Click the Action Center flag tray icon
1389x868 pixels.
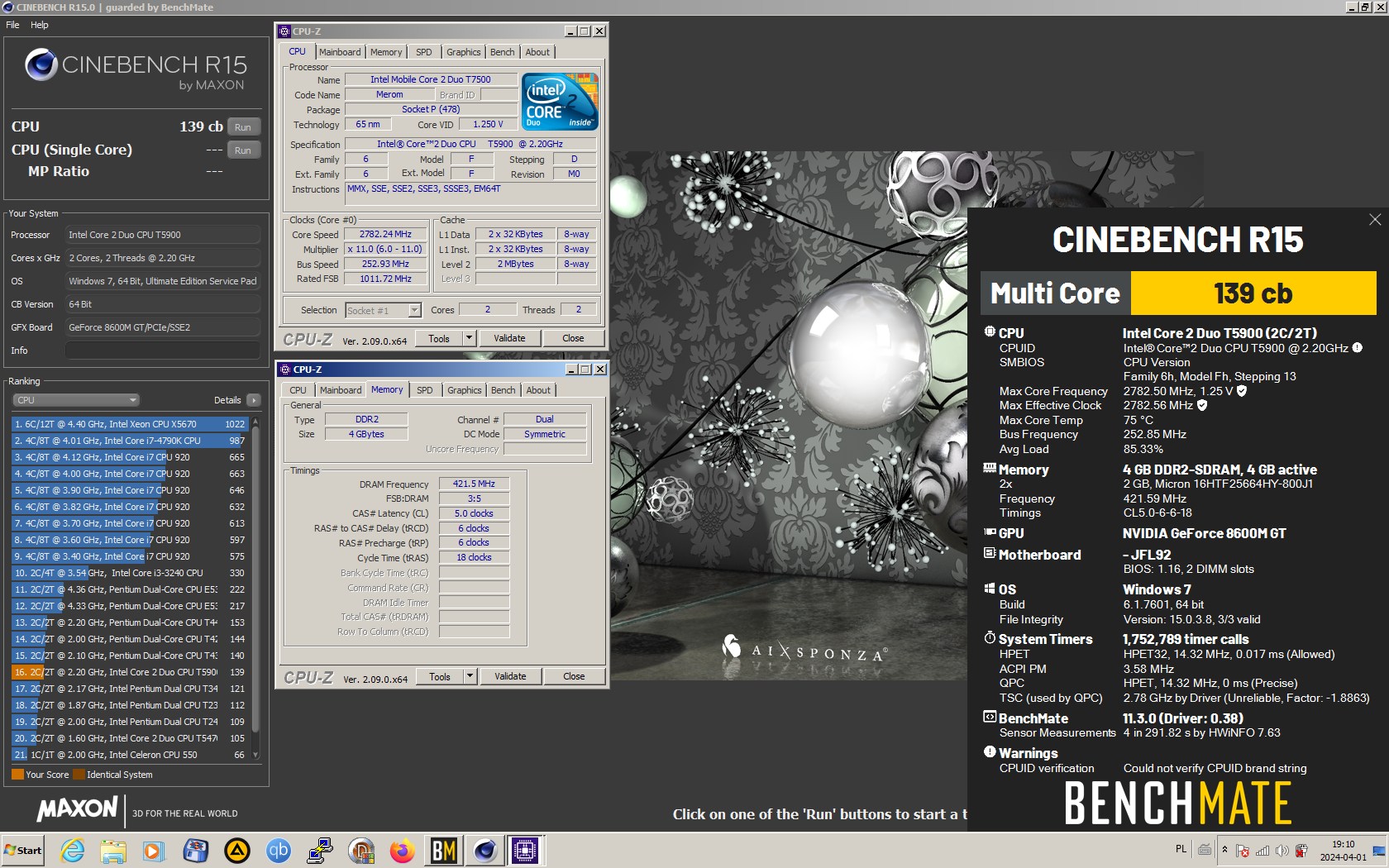point(1243,851)
